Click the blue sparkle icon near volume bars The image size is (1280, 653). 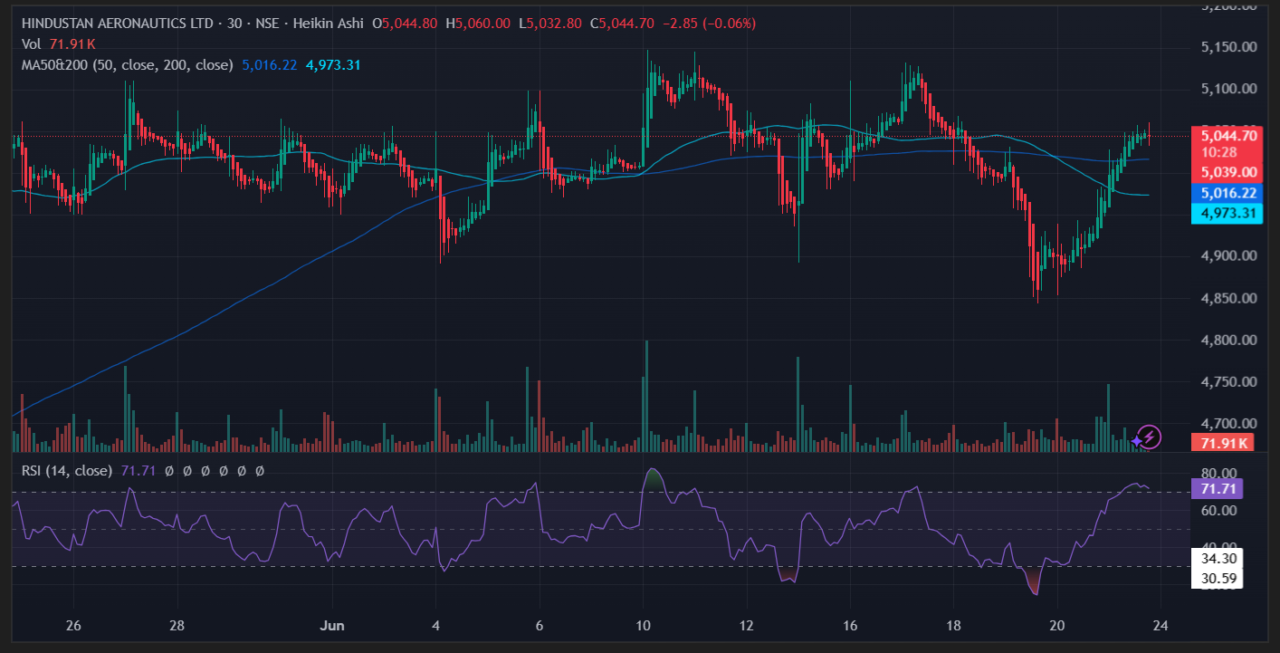click(x=1136, y=441)
